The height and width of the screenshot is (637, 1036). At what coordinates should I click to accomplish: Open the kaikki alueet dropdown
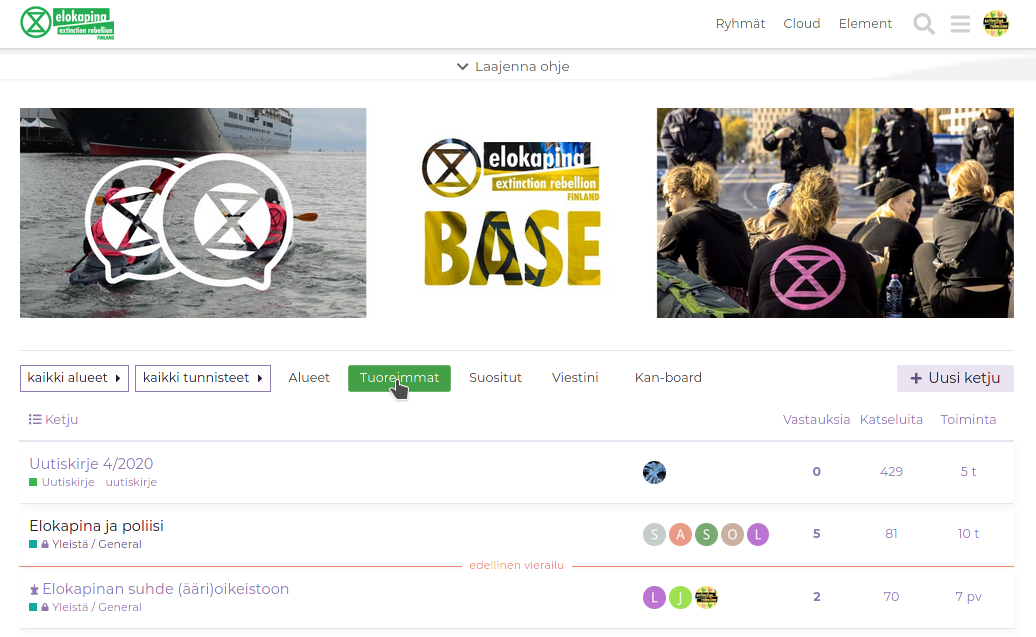click(75, 378)
